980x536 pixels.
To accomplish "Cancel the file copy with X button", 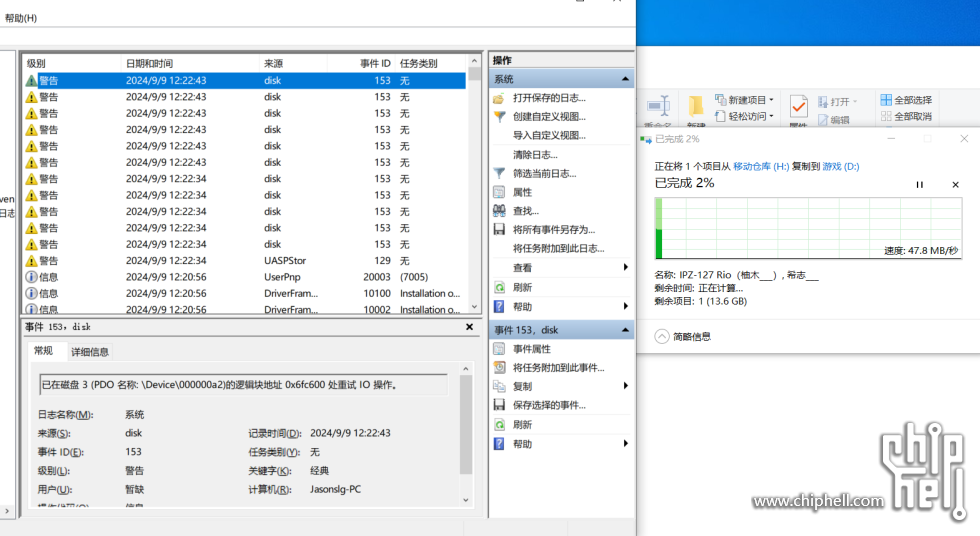I will pyautogui.click(x=955, y=185).
